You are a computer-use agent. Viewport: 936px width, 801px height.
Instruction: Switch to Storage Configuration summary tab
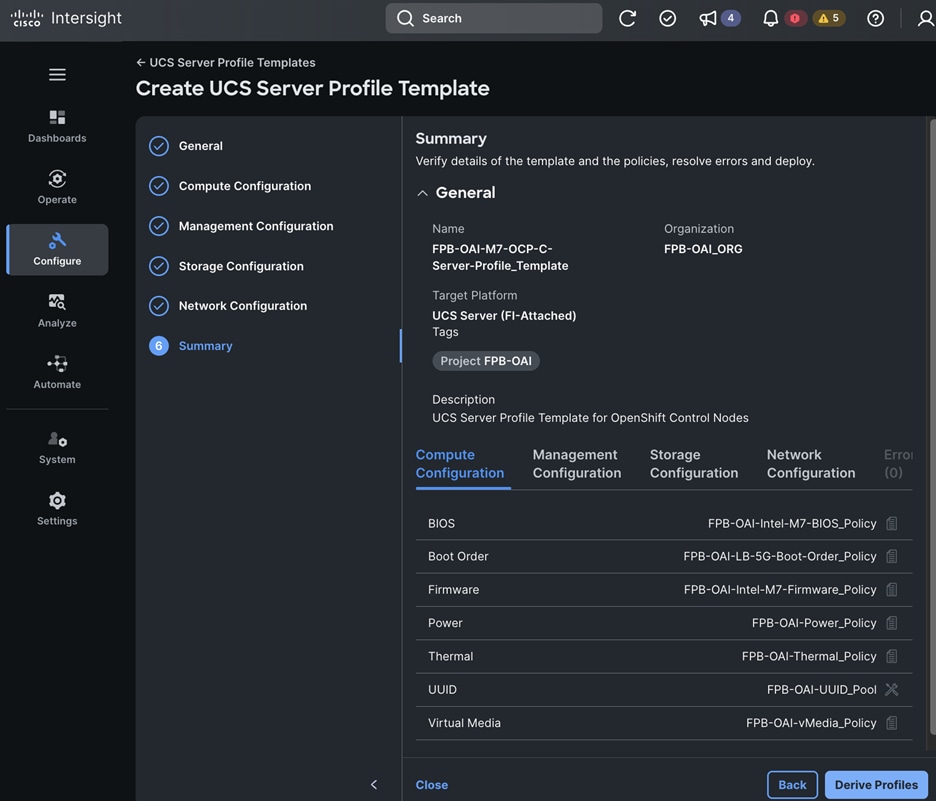694,464
